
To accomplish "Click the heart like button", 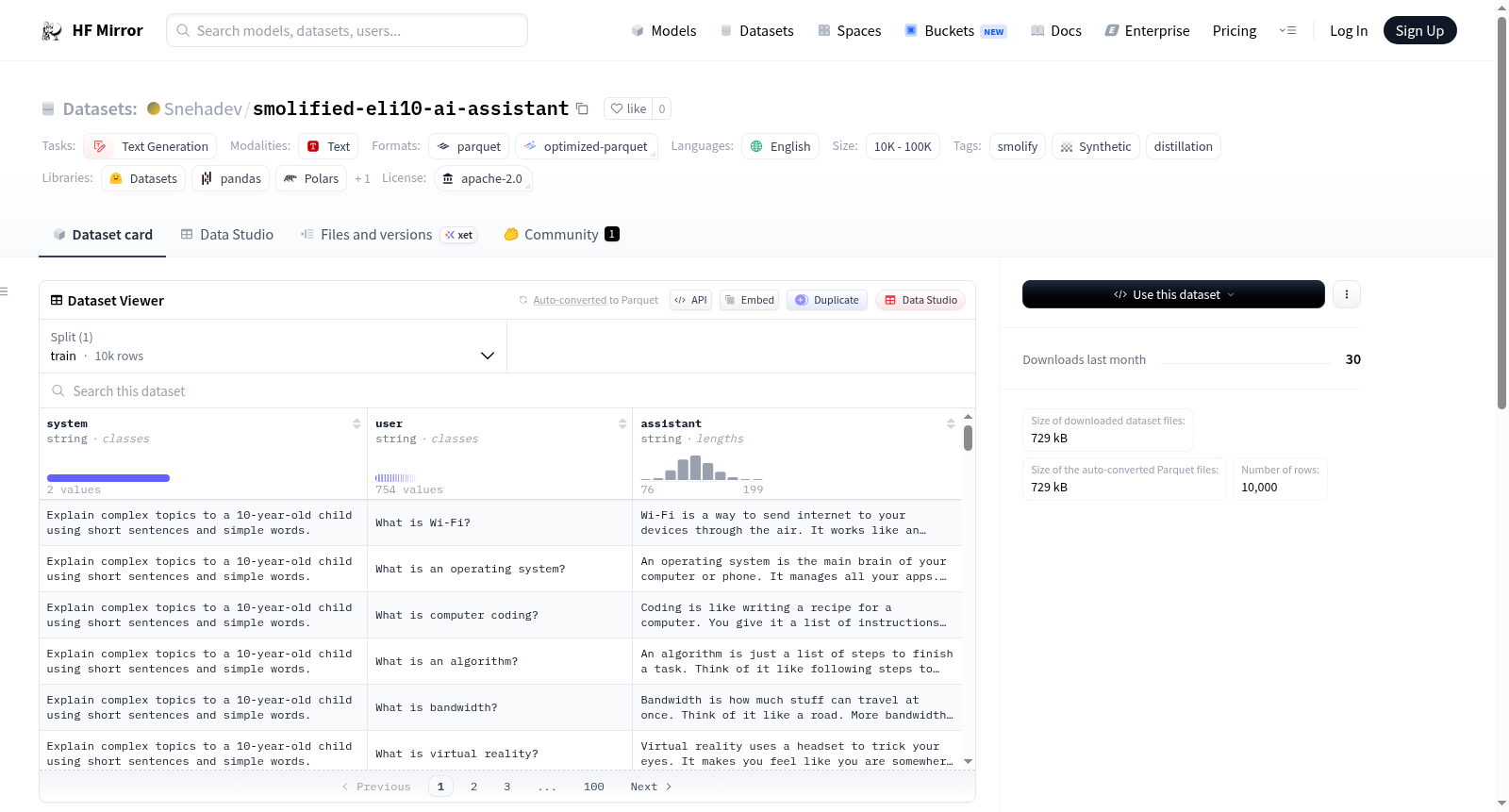I will pyautogui.click(x=628, y=108).
